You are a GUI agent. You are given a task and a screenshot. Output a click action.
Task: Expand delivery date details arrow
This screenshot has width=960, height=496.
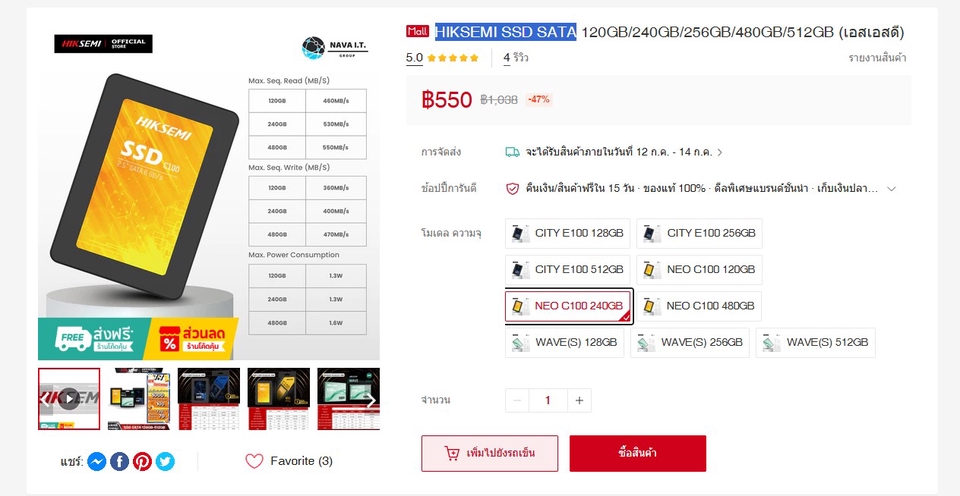click(720, 152)
